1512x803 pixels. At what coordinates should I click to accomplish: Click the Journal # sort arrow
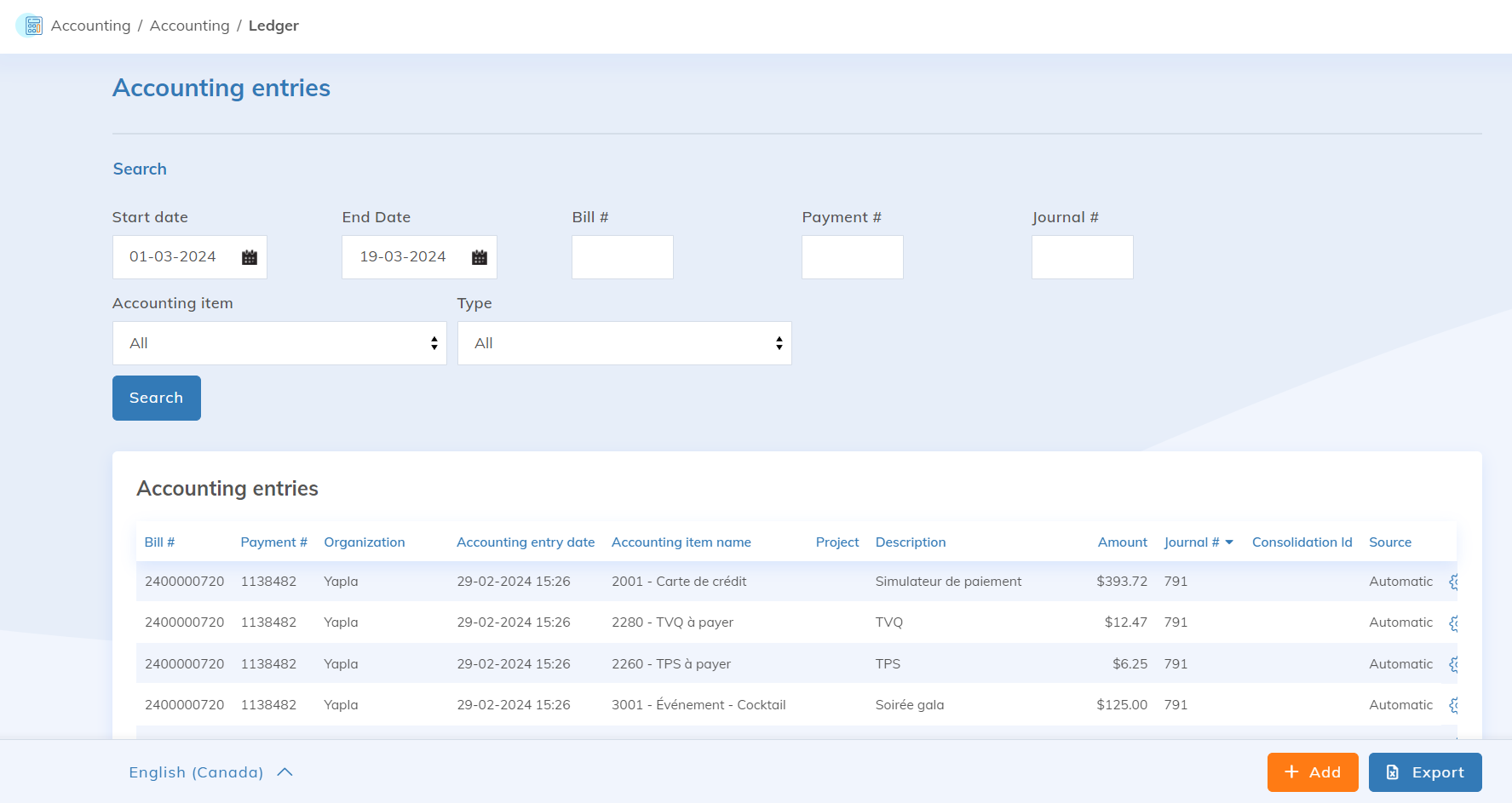pos(1229,542)
